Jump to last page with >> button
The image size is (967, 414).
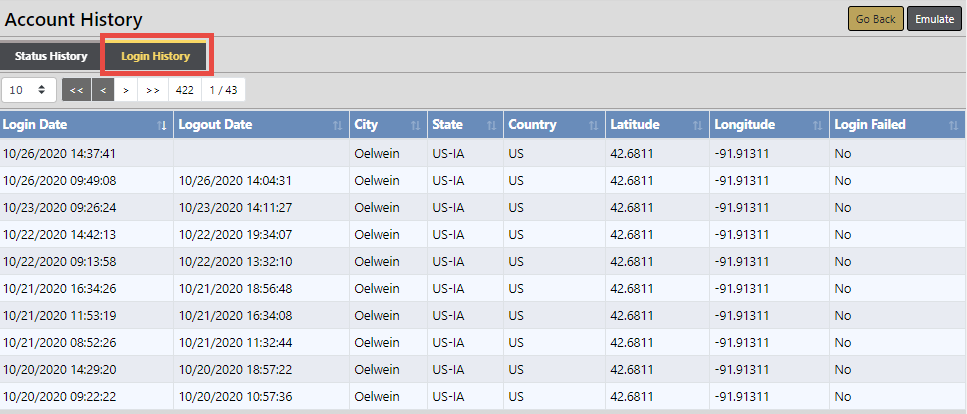(x=153, y=90)
